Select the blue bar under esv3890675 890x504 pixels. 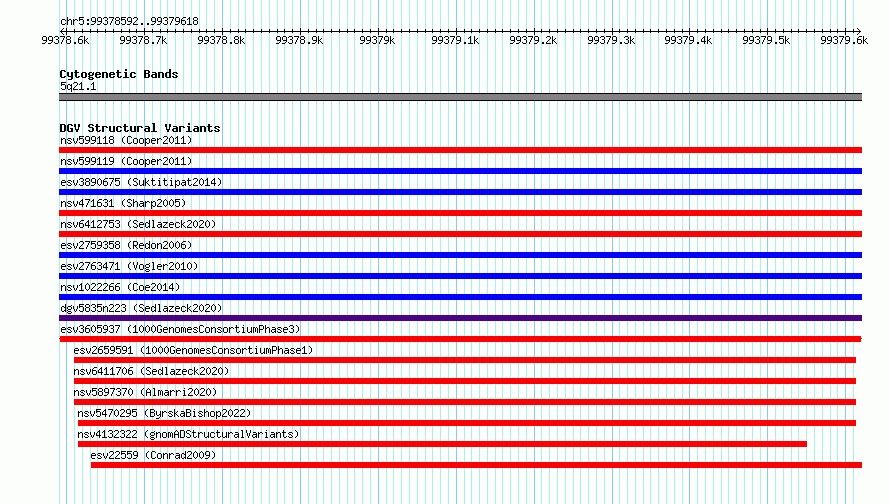tap(460, 192)
